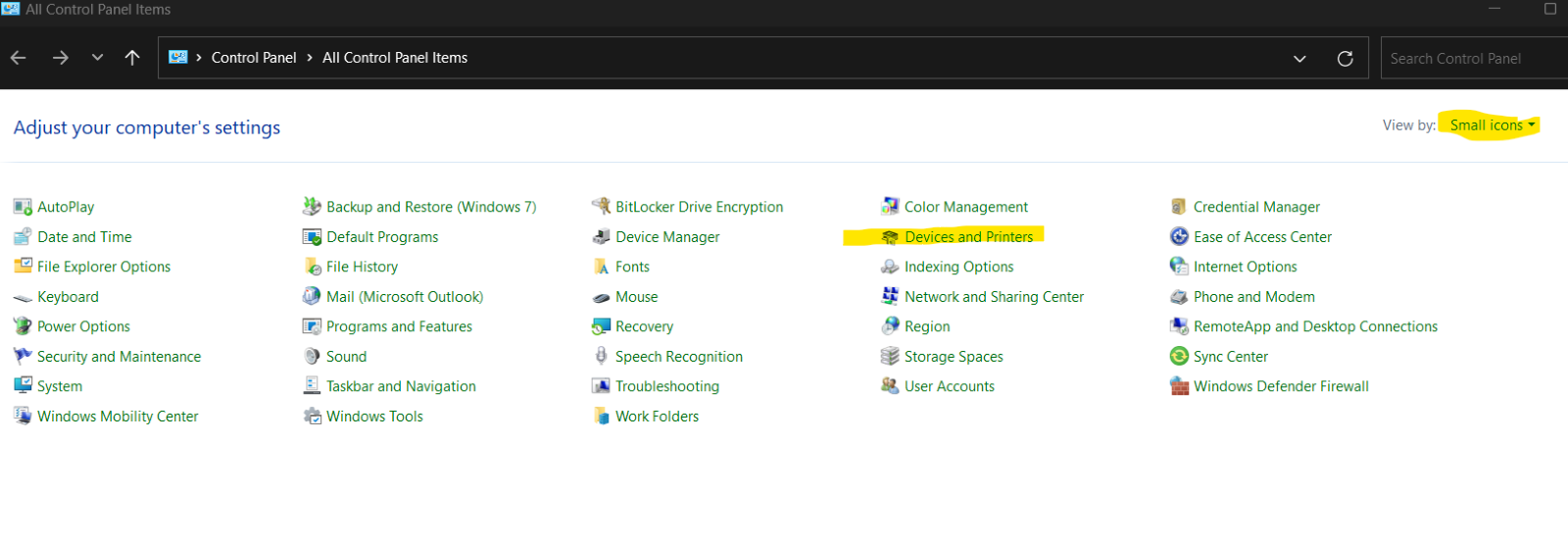Open the Internet Options link
Viewport: 1568px width, 542px height.
1245,267
